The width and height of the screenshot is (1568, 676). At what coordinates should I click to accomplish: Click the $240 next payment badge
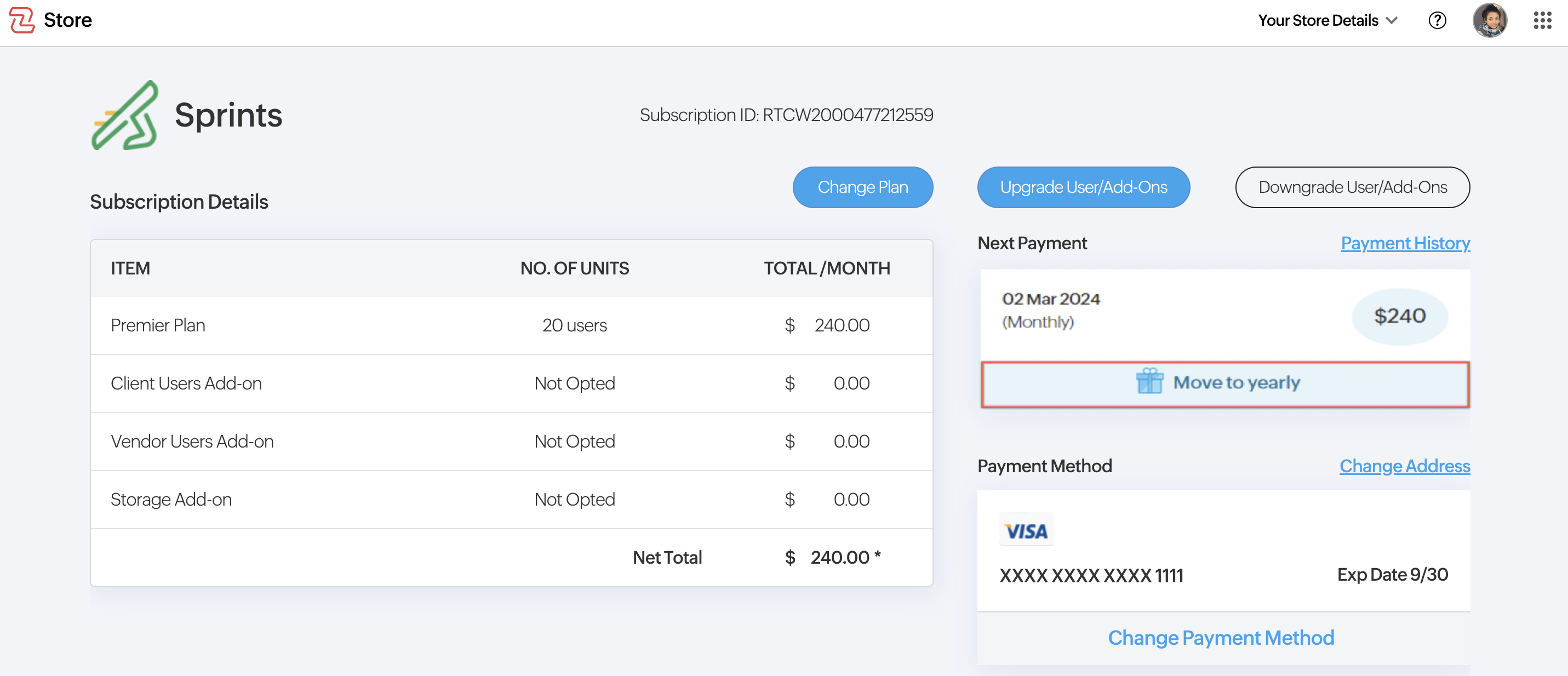point(1399,317)
